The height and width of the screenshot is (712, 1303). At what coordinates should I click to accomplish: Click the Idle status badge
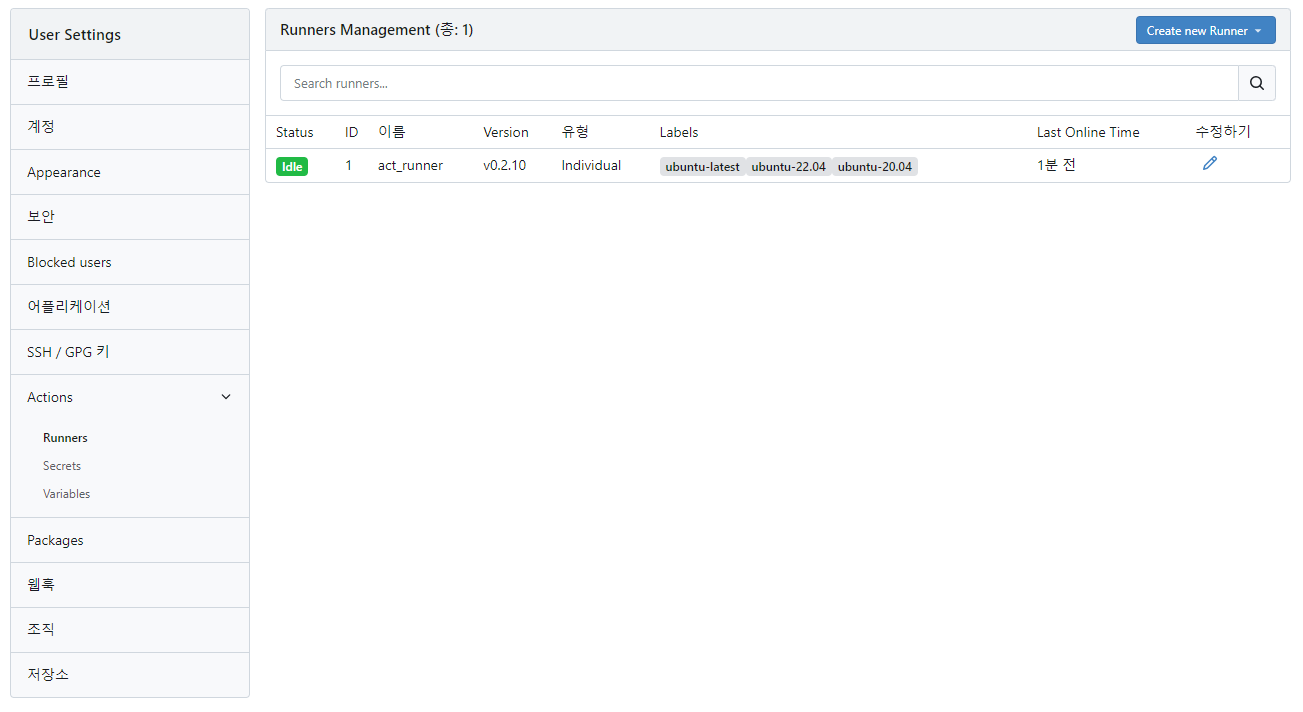[x=292, y=167]
